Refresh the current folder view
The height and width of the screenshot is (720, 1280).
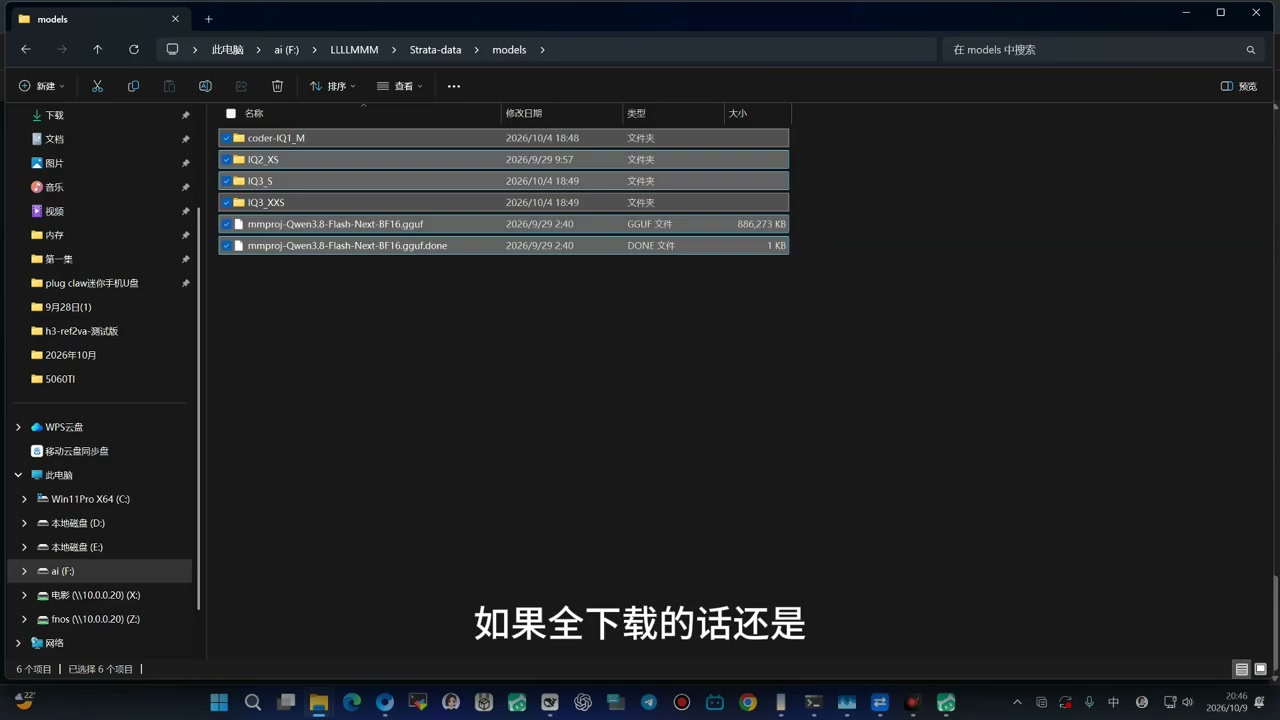[133, 49]
